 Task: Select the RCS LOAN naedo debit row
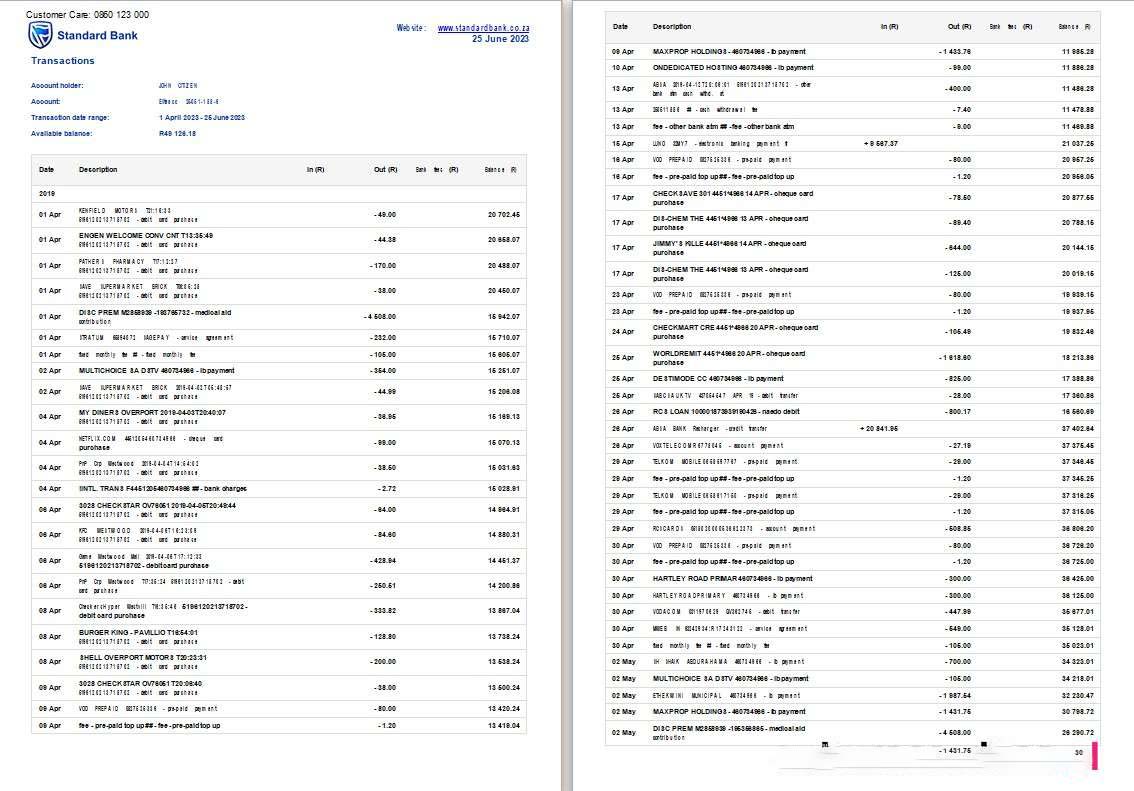[727, 411]
